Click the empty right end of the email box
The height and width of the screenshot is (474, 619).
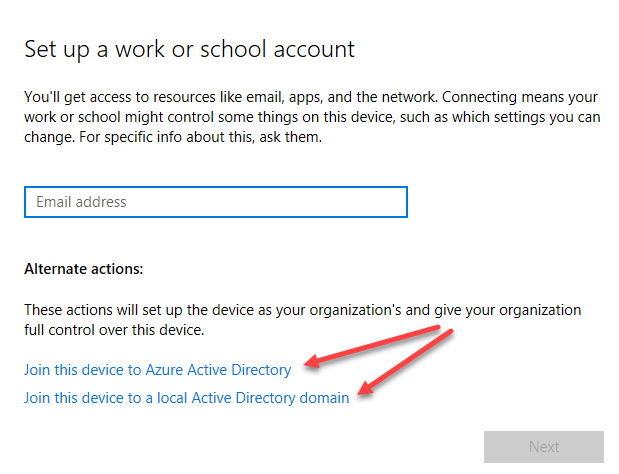[380, 202]
